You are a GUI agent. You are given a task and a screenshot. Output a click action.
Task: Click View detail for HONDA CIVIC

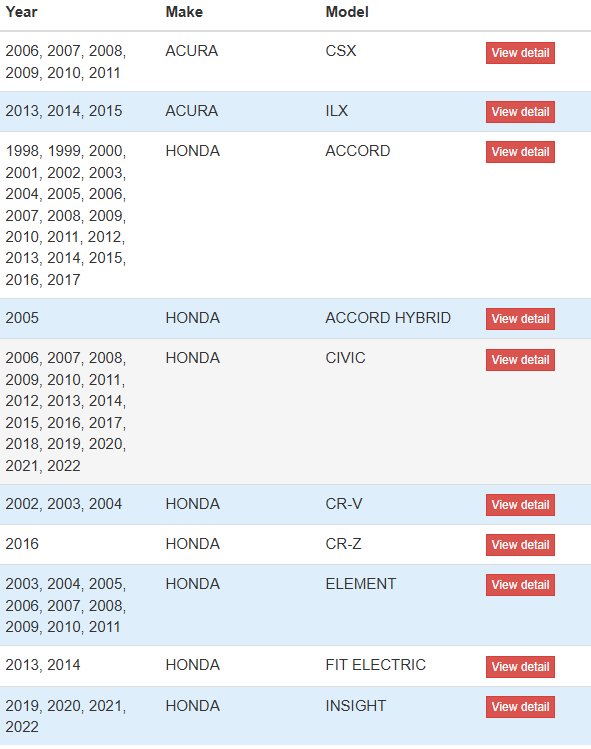(520, 360)
